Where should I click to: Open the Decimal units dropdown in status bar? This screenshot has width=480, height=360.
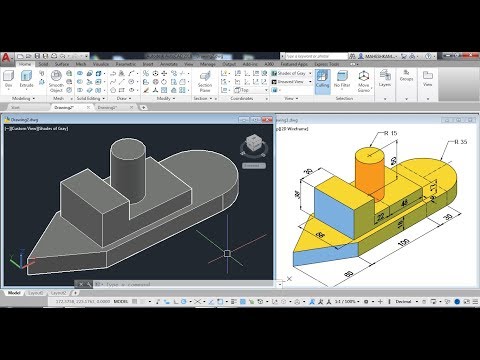[406, 302]
